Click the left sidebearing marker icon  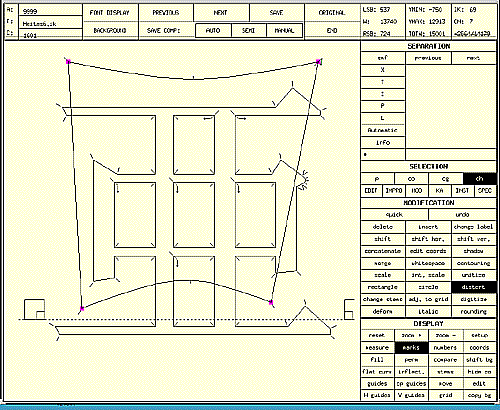(34, 309)
